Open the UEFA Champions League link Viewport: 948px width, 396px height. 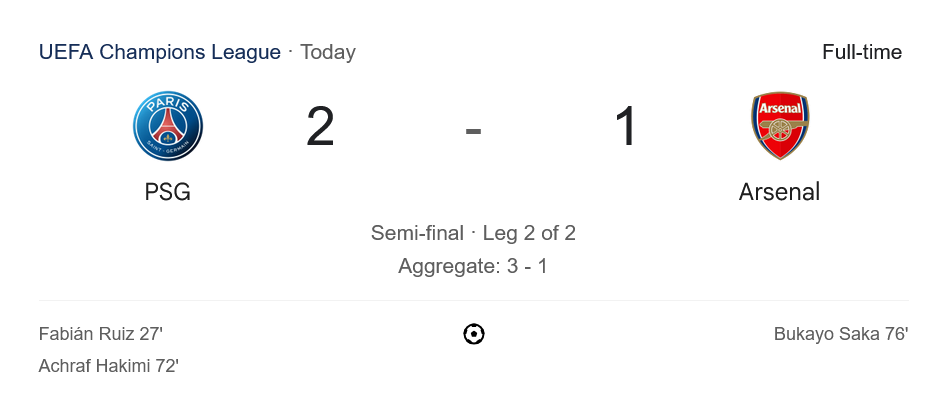coord(160,52)
